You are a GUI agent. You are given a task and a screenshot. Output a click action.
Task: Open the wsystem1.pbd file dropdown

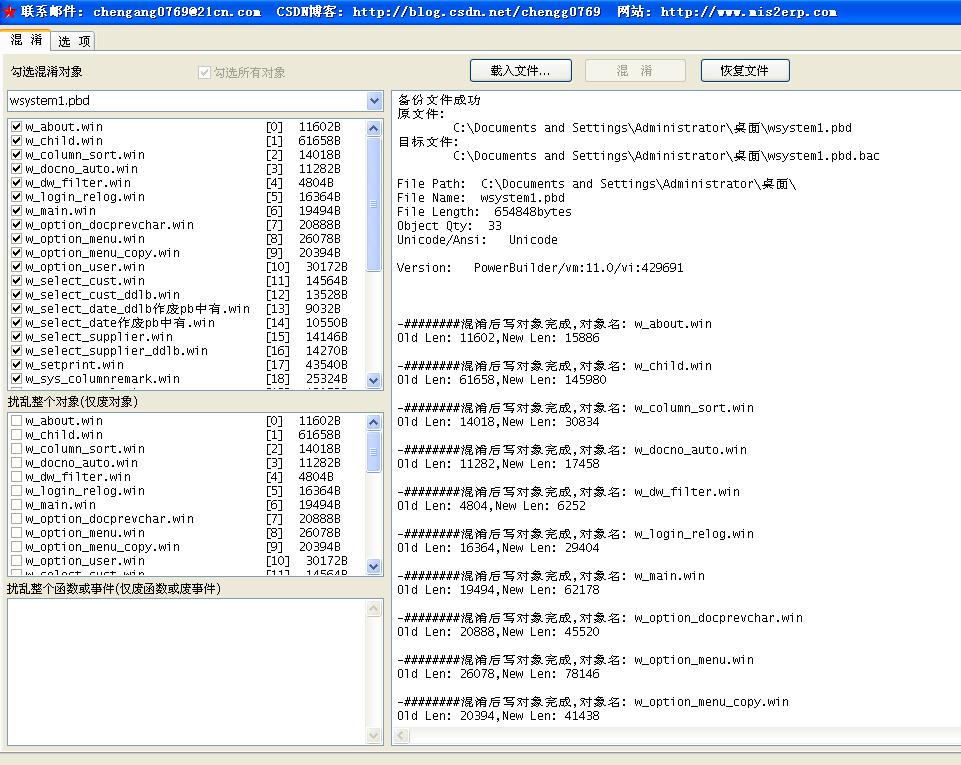point(374,101)
